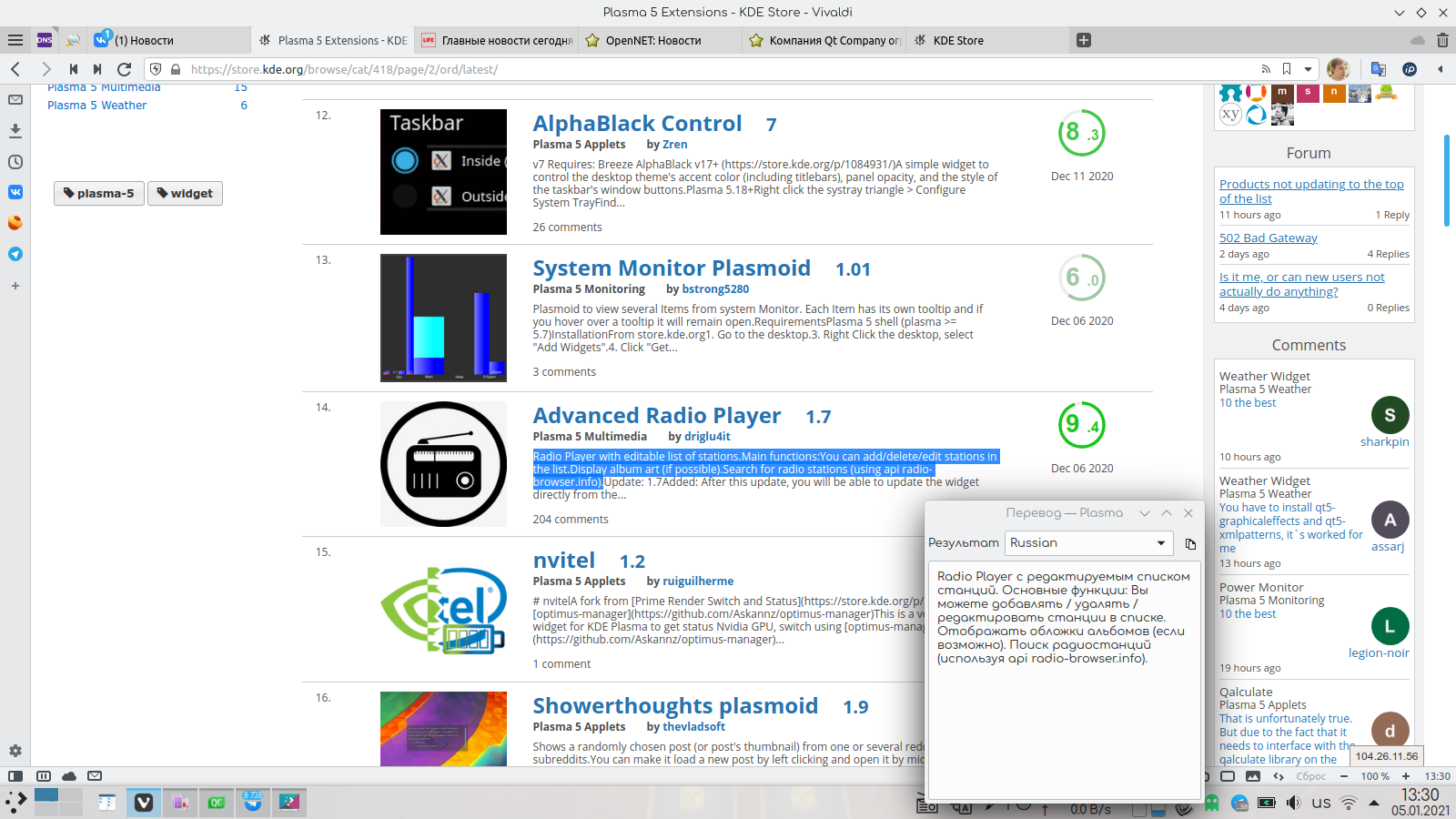Switch to the pinned DNS tab
The image size is (1456, 819).
[x=45, y=40]
